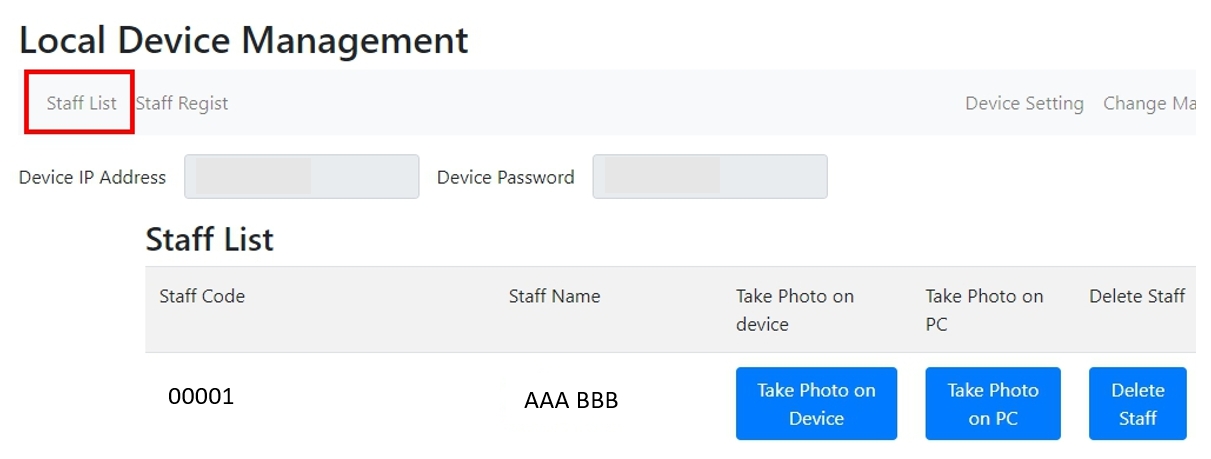This screenshot has width=1211, height=459.
Task: Click the Take Photo on PC column header
Action: [984, 310]
